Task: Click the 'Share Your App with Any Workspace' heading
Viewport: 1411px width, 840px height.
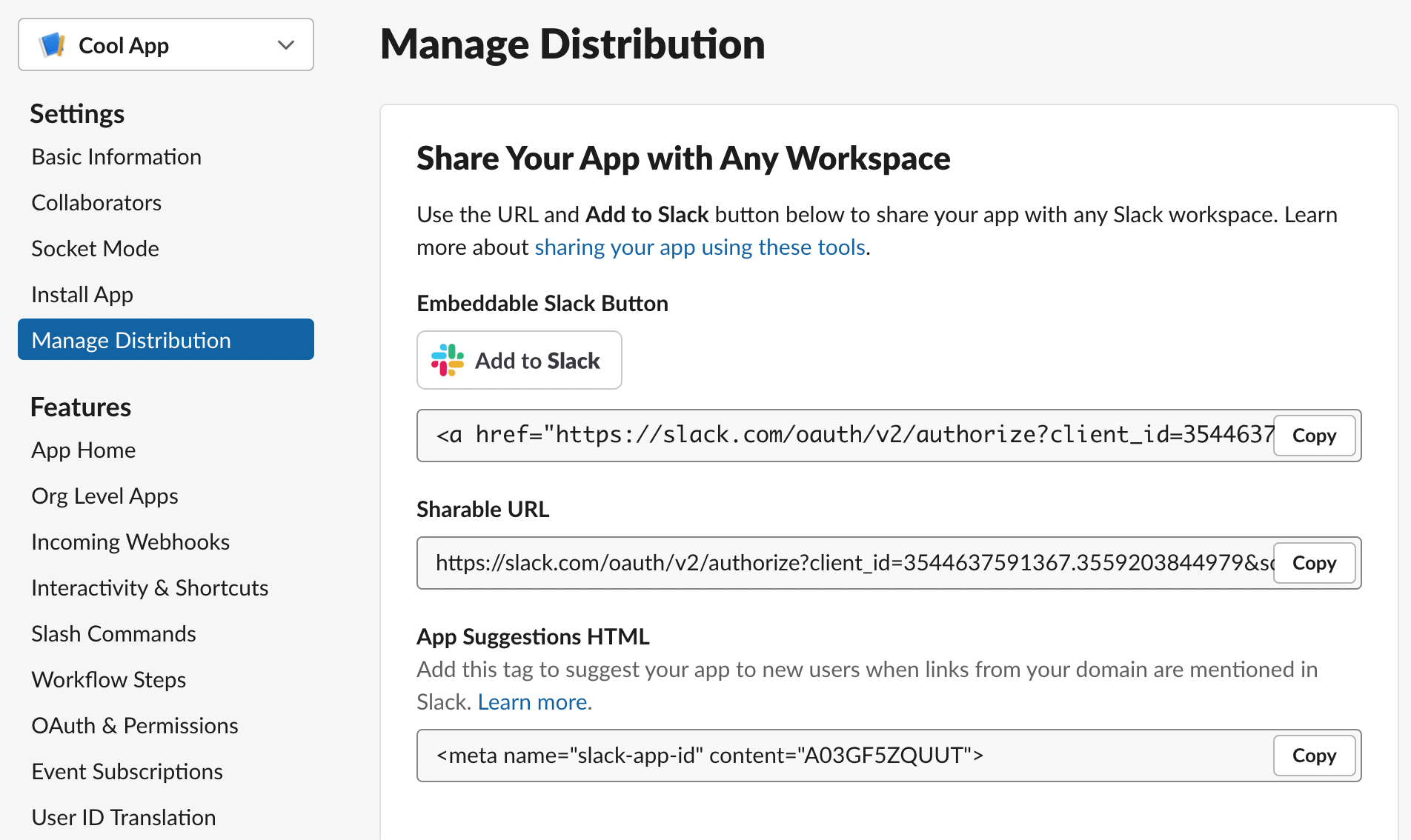Action: coord(683,158)
